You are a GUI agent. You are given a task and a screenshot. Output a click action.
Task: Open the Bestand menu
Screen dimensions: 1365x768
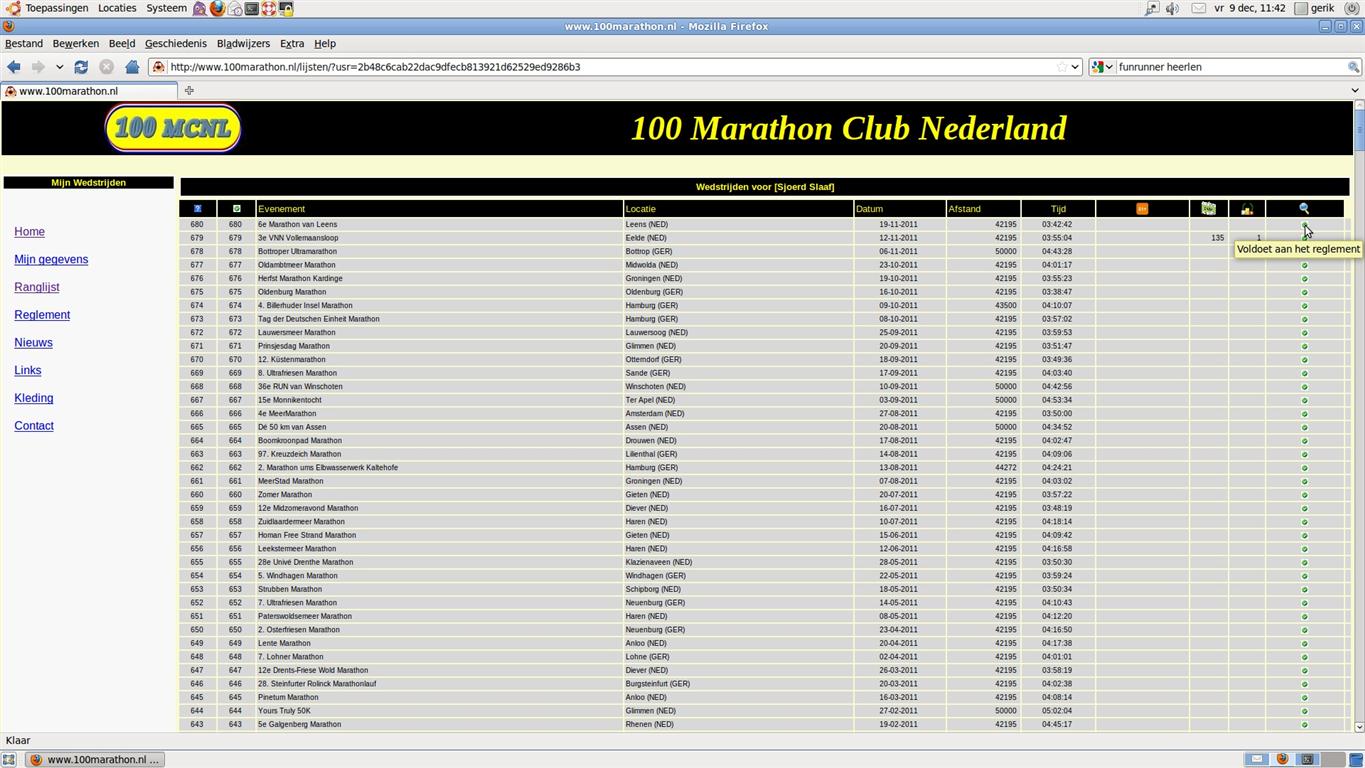pyautogui.click(x=24, y=44)
